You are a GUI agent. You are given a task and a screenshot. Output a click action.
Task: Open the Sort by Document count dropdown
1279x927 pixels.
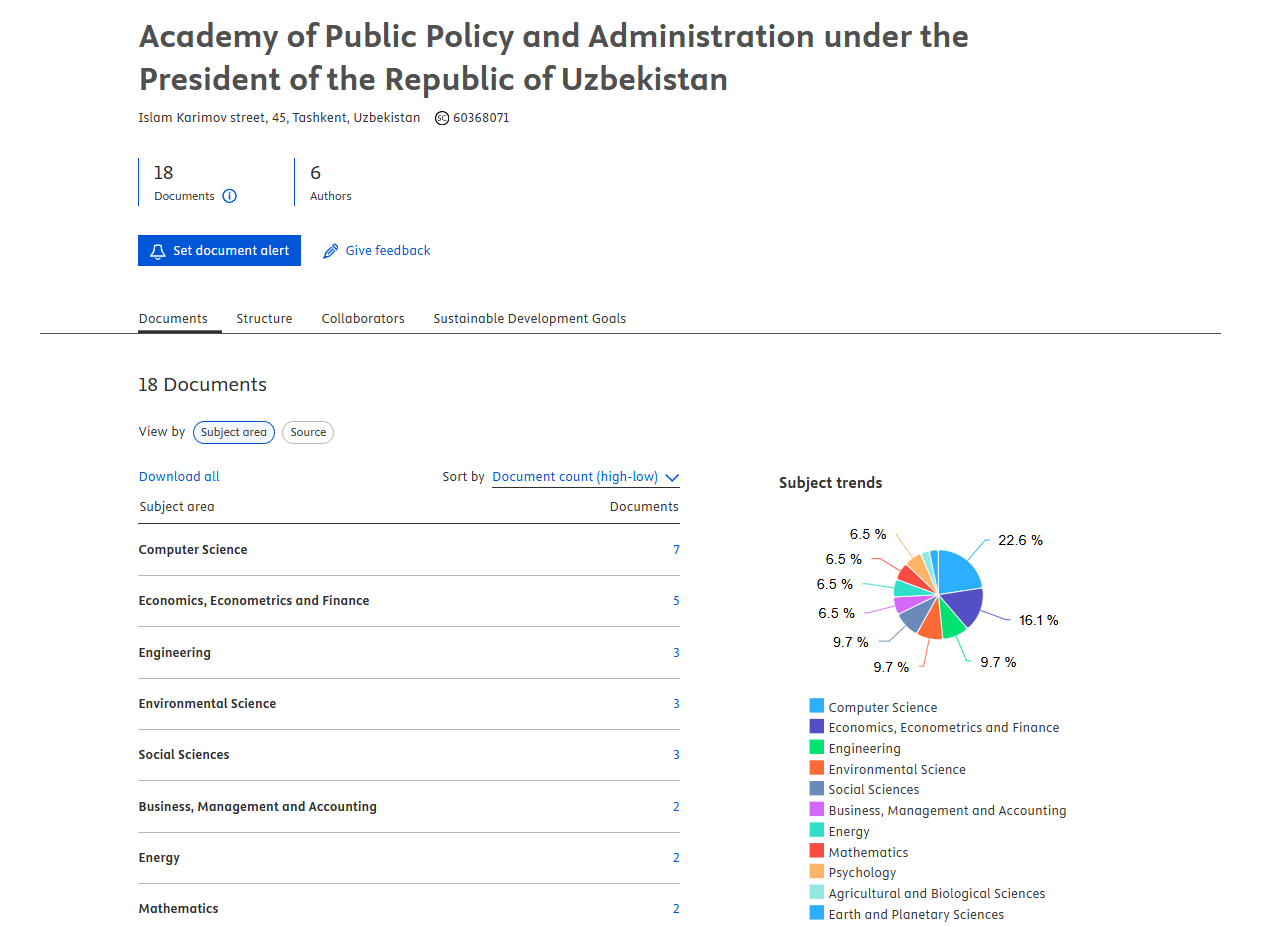point(586,477)
